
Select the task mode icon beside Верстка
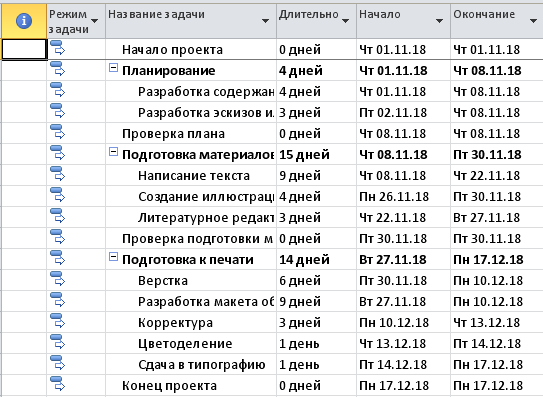[x=57, y=279]
